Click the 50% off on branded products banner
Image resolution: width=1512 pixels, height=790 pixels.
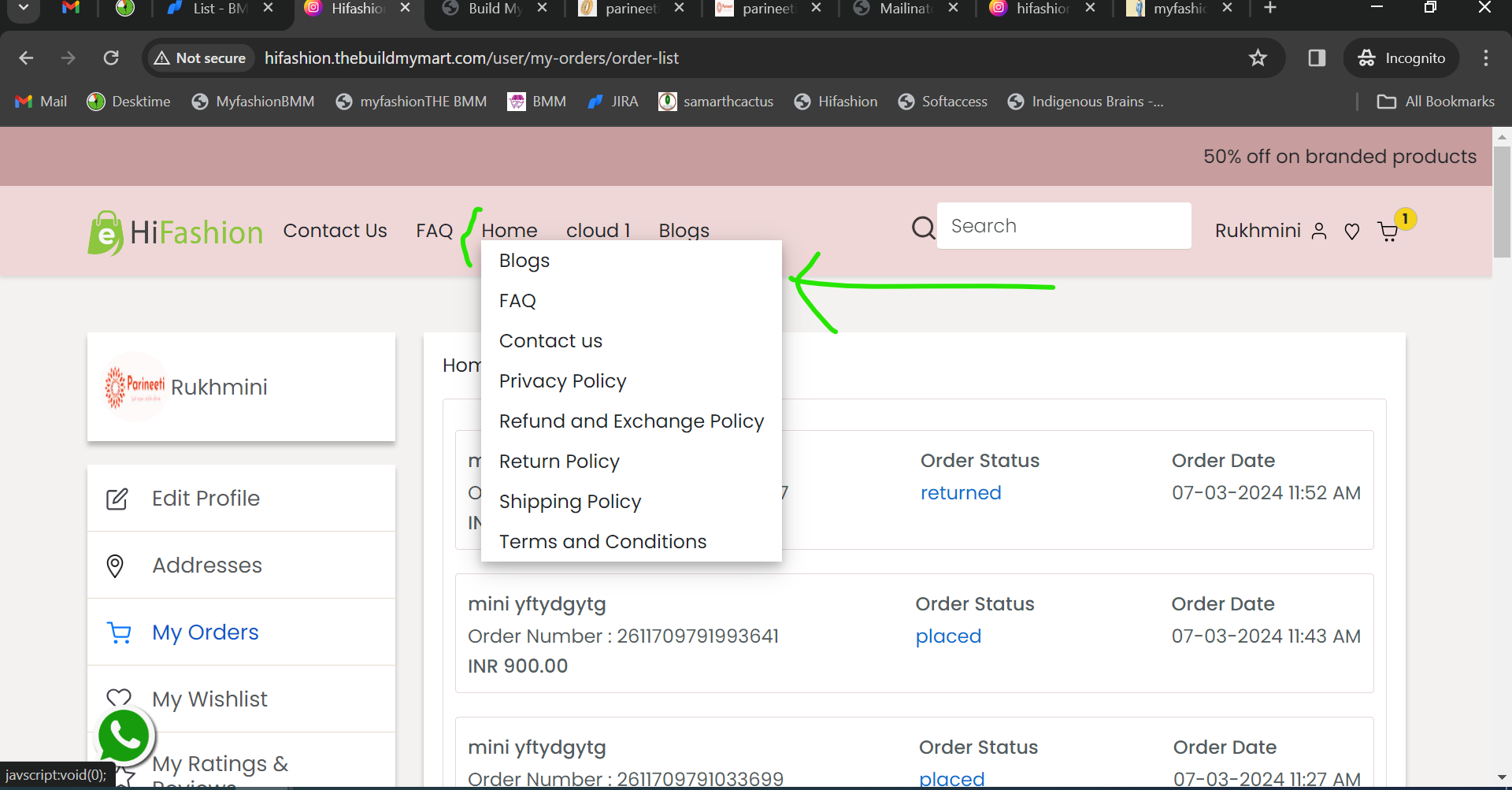coord(1340,157)
